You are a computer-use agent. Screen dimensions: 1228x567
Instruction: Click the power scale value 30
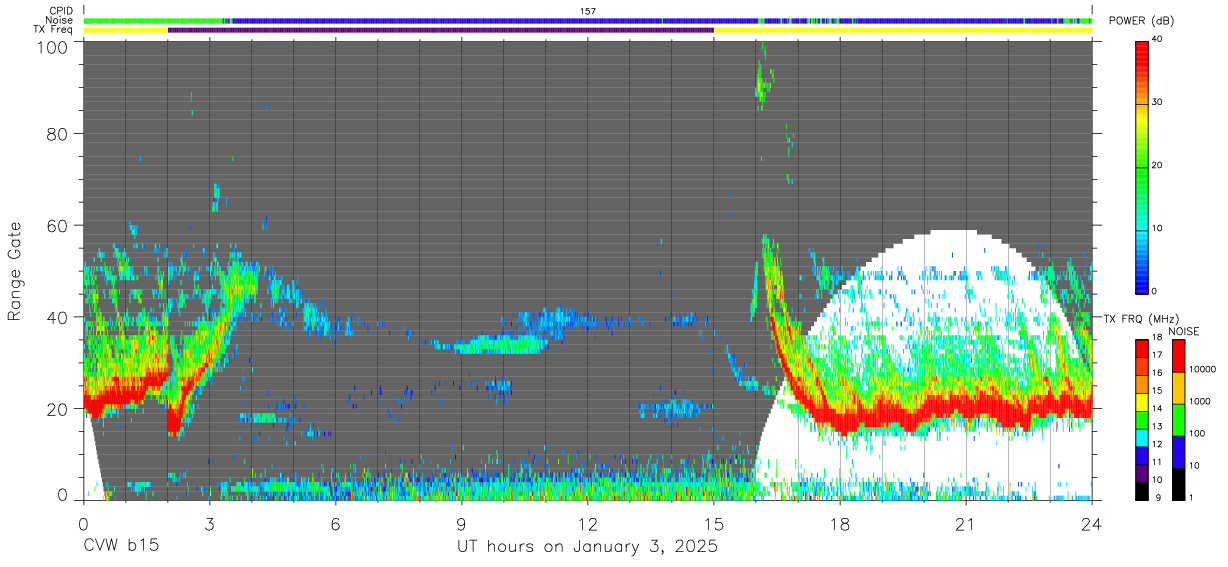pyautogui.click(x=1158, y=102)
